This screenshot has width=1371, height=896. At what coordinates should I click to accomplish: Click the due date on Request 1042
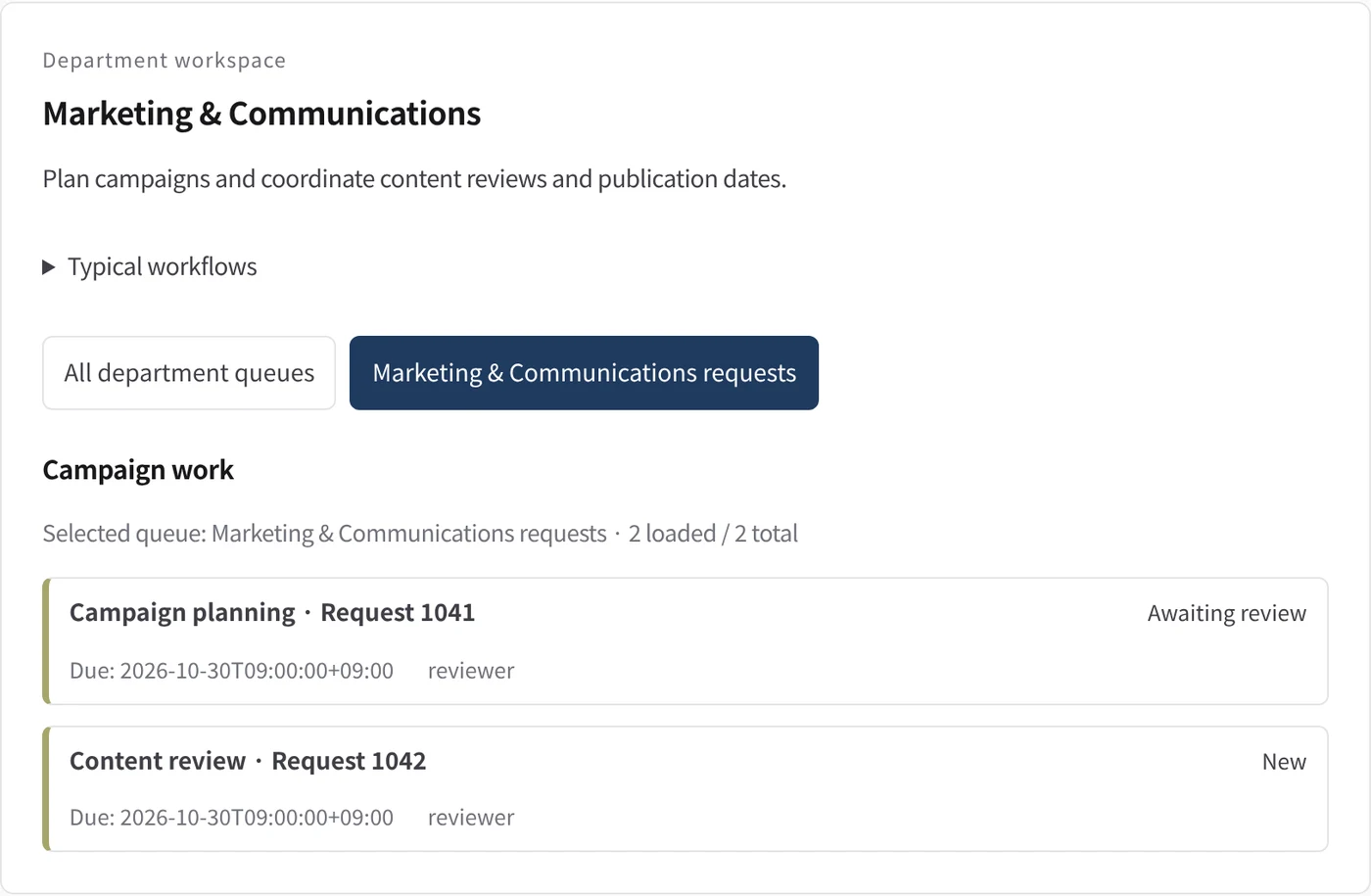(x=231, y=818)
